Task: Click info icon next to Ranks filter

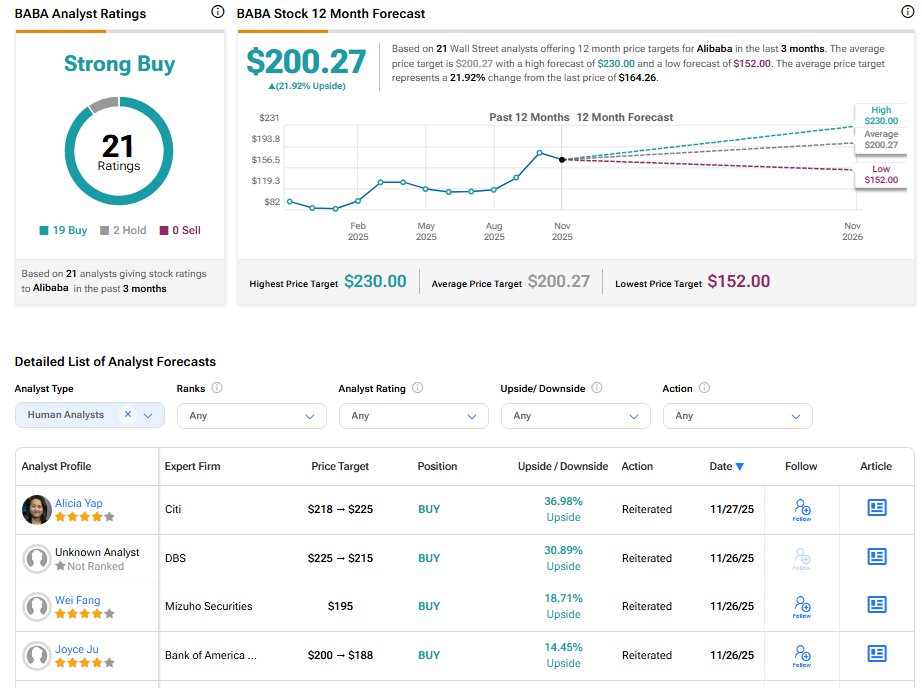Action: (x=217, y=388)
